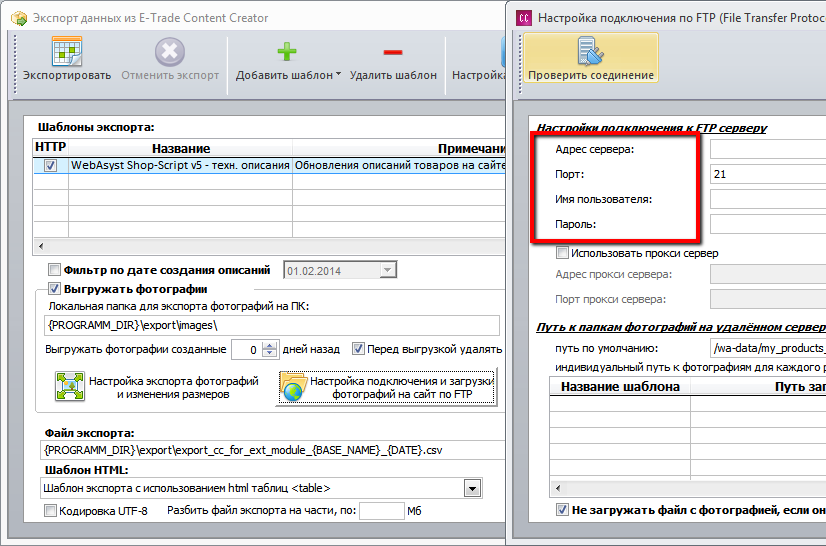Open Настройка экспорта фотографий и изменения размеров
The image size is (826, 546).
coord(157,387)
